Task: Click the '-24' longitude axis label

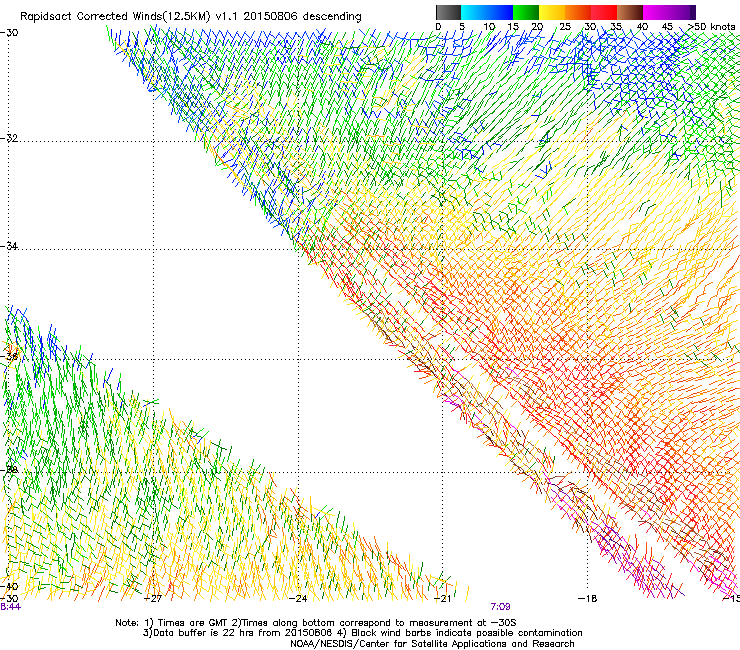Action: pos(298,599)
